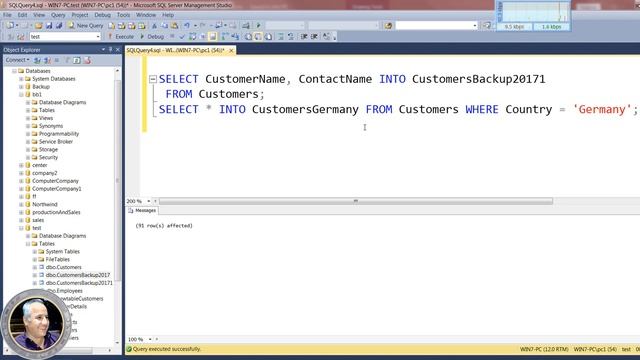Select the ComputerCompany database
The height and width of the screenshot is (360, 640).
pos(55,181)
